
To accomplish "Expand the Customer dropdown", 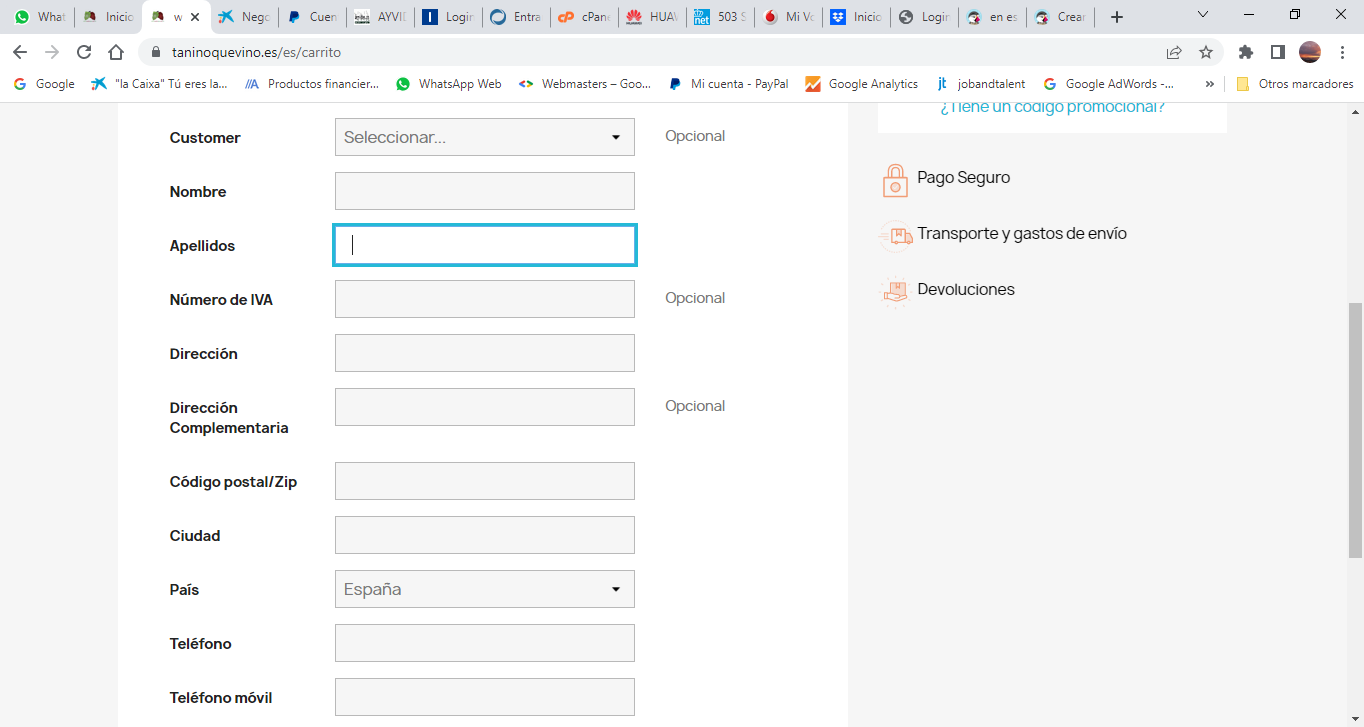I will [485, 137].
